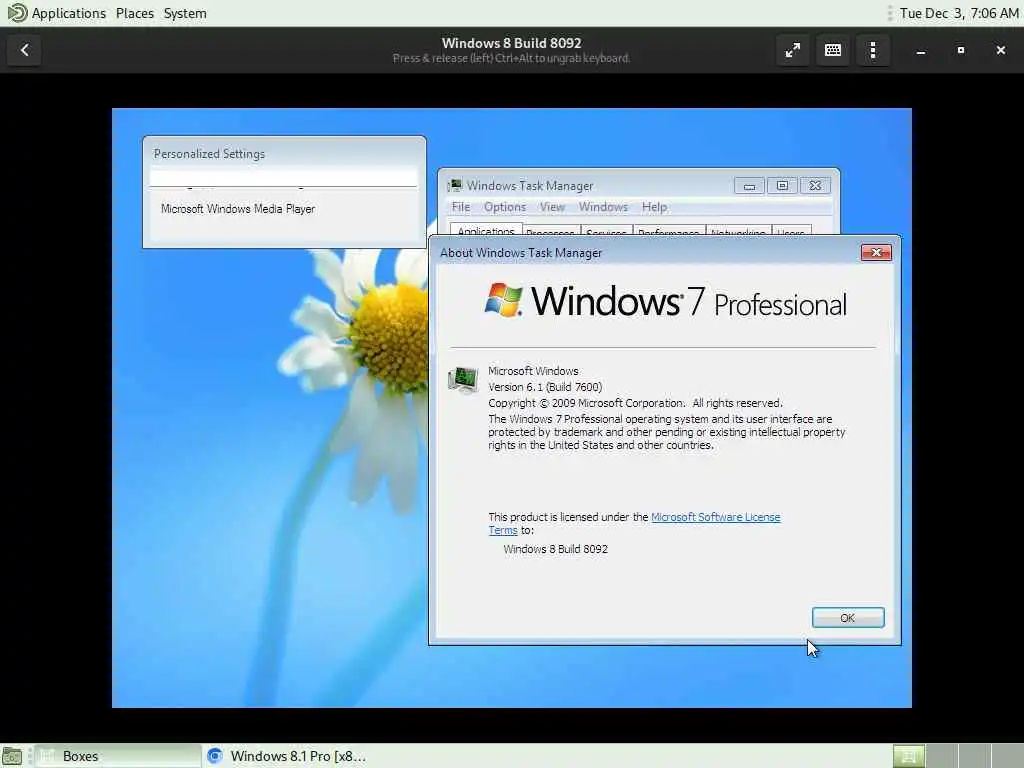
Task: Click the Windows 8 Build 8092 licensee text
Action: (x=556, y=549)
